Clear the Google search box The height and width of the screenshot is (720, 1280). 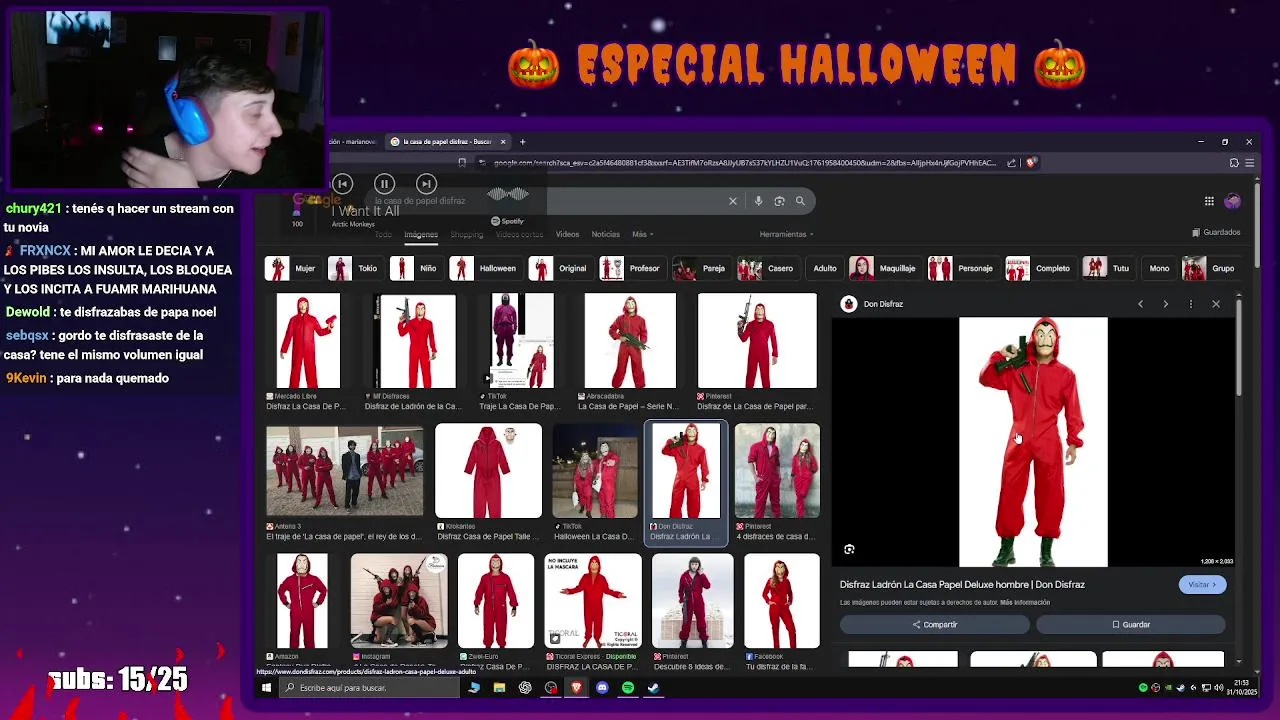click(x=733, y=201)
